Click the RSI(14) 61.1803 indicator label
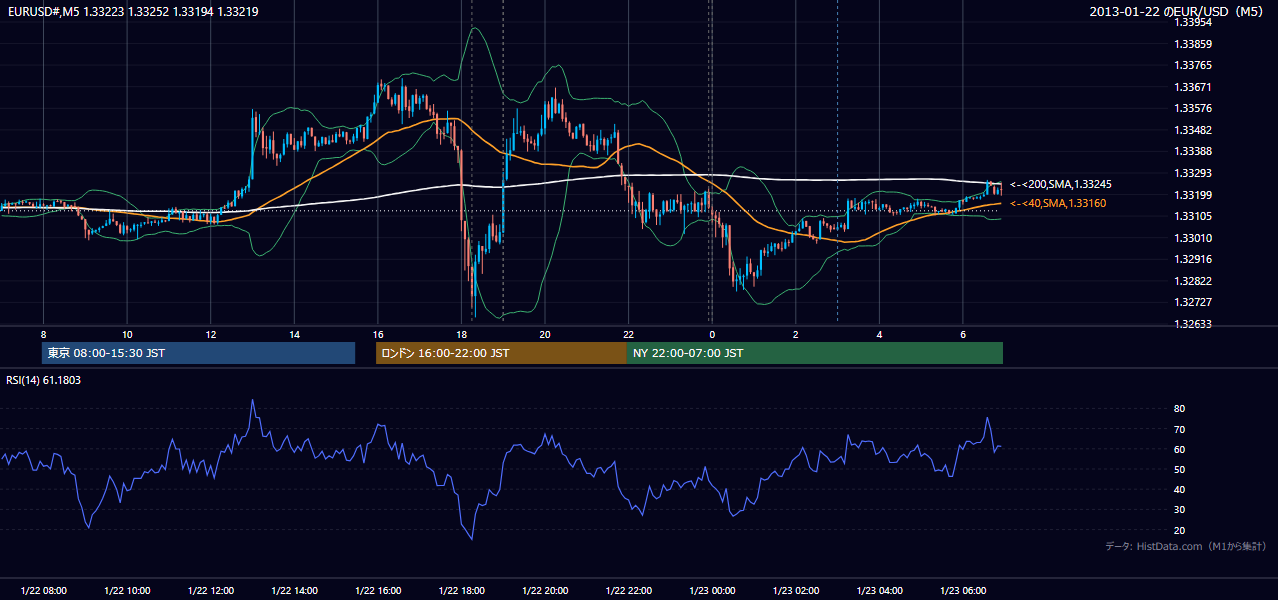This screenshot has height=600, width=1278. pos(44,380)
